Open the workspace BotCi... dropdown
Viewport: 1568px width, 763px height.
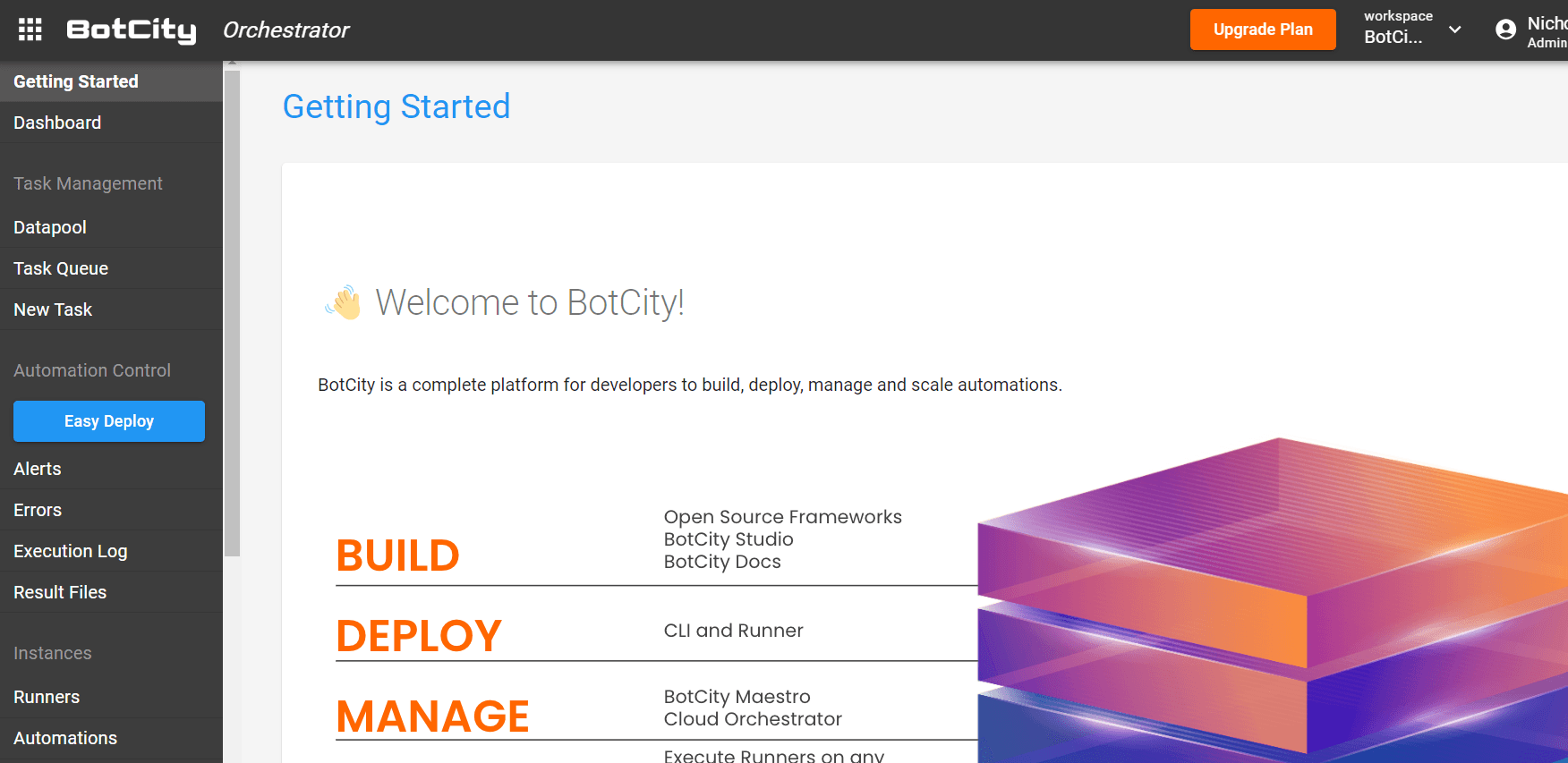(x=1412, y=30)
